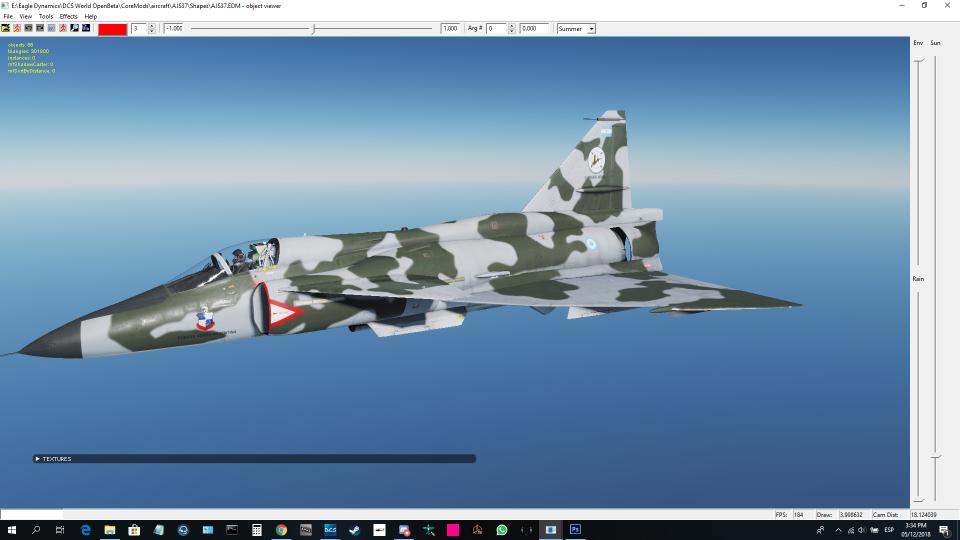Click the Arg # input field
Image resolution: width=960 pixels, height=540 pixels.
[497, 29]
